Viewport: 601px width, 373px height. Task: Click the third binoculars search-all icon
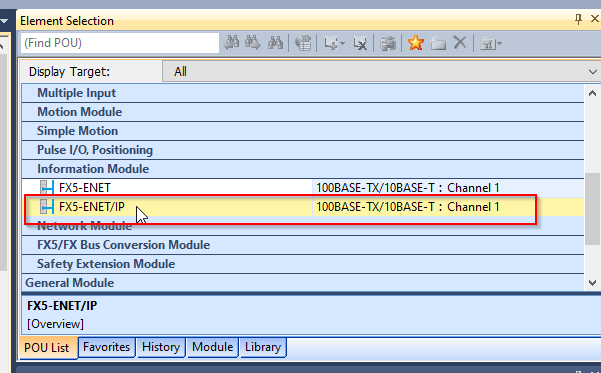(x=275, y=43)
